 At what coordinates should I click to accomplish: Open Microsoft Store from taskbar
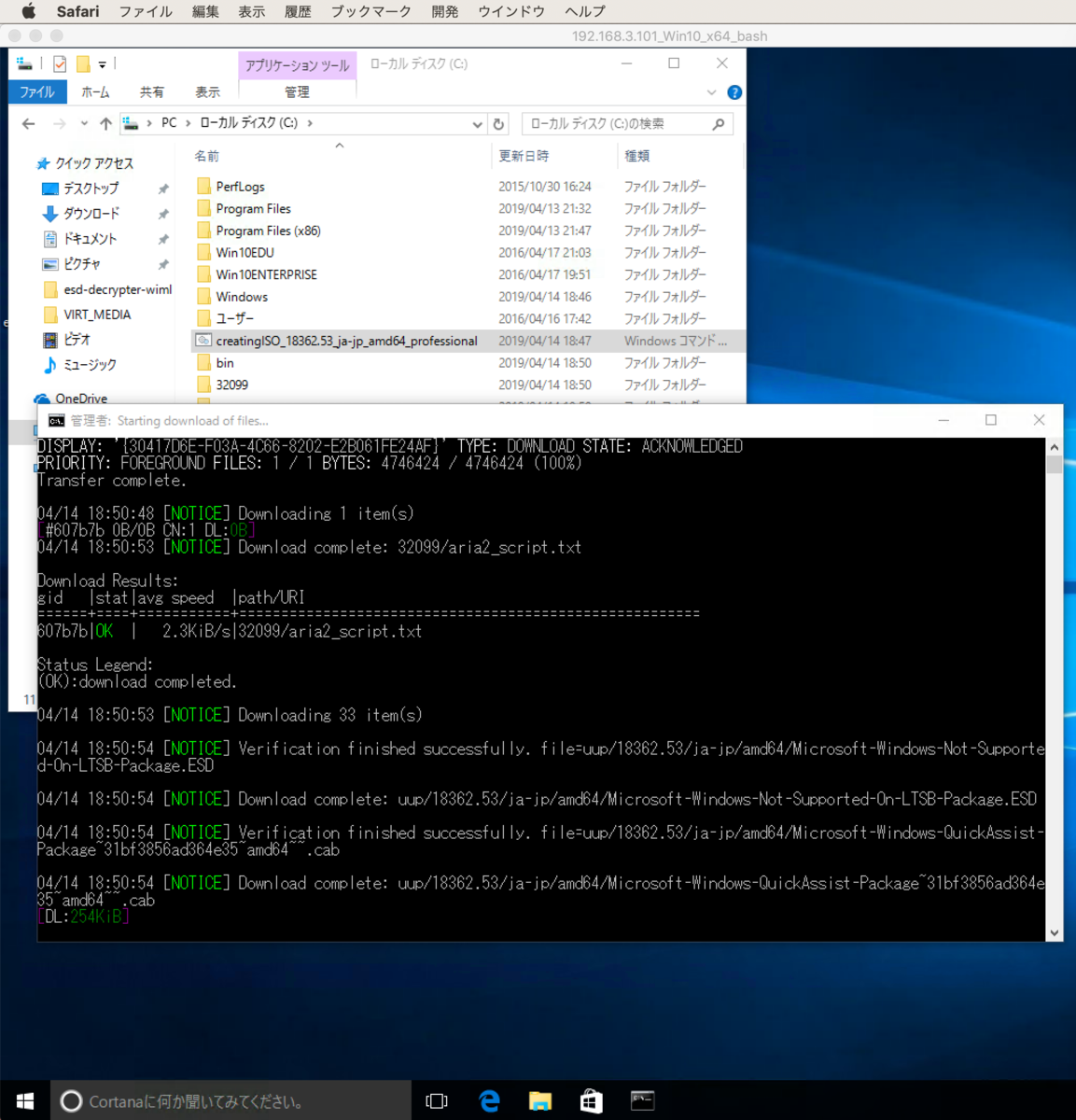click(x=591, y=1100)
